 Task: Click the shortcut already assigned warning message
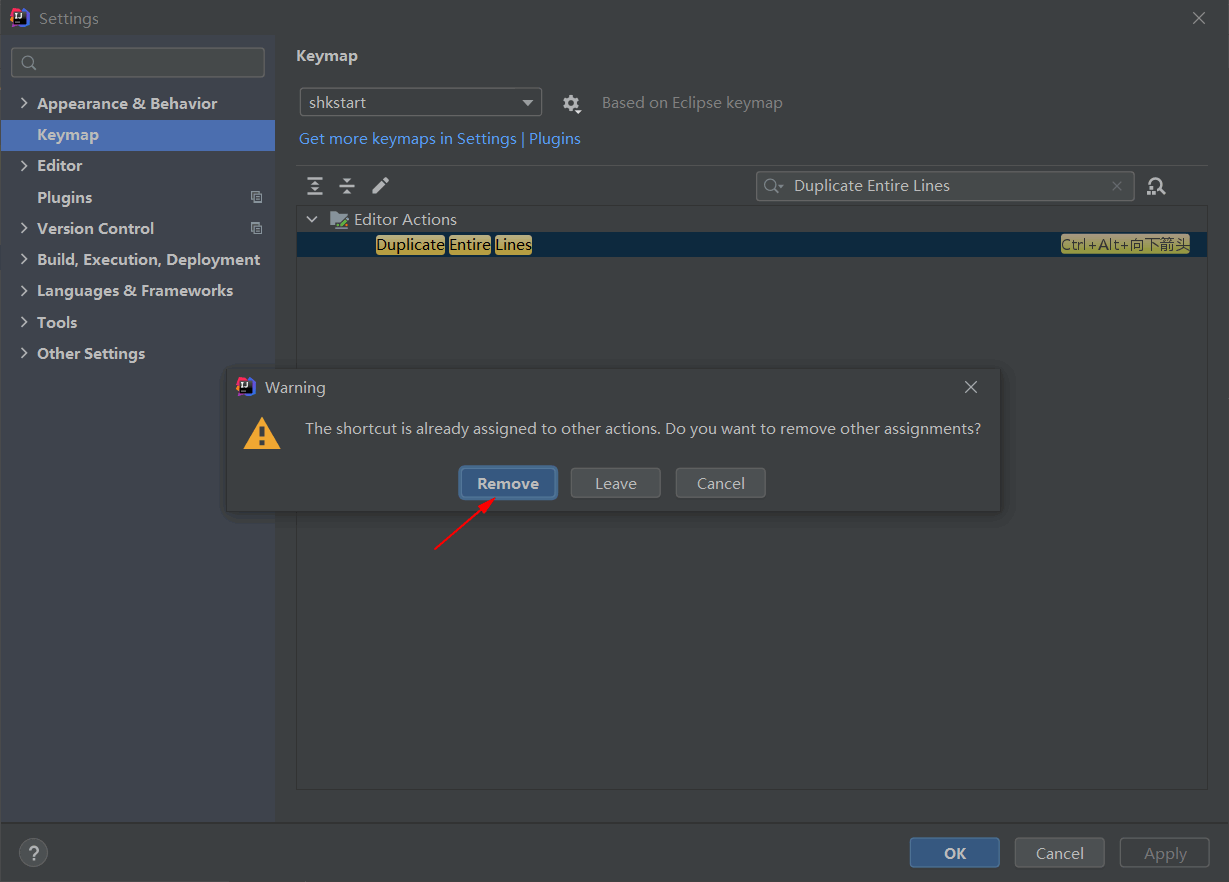[643, 428]
